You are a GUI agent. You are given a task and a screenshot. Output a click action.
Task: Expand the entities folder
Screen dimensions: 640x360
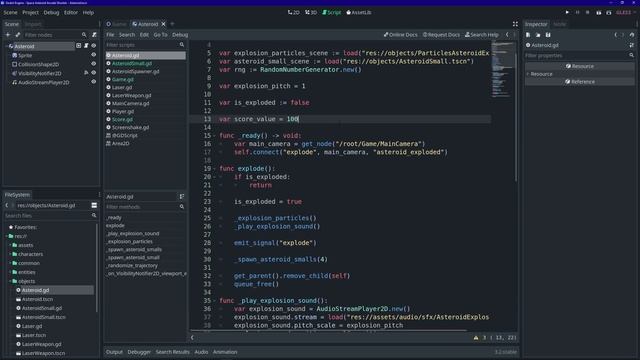tap(10, 272)
